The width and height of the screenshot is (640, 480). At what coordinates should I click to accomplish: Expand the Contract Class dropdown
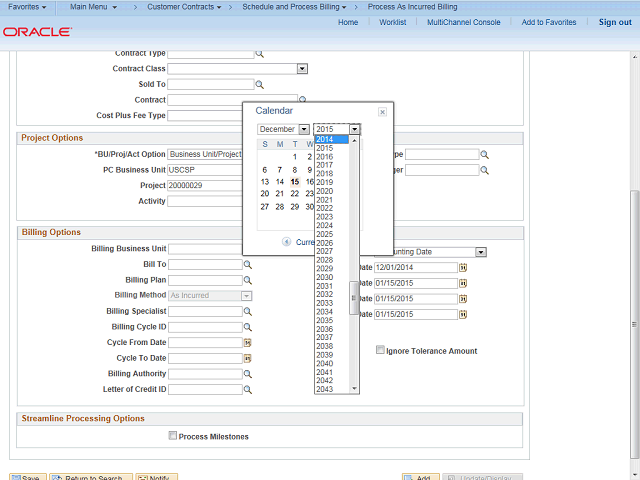click(302, 69)
